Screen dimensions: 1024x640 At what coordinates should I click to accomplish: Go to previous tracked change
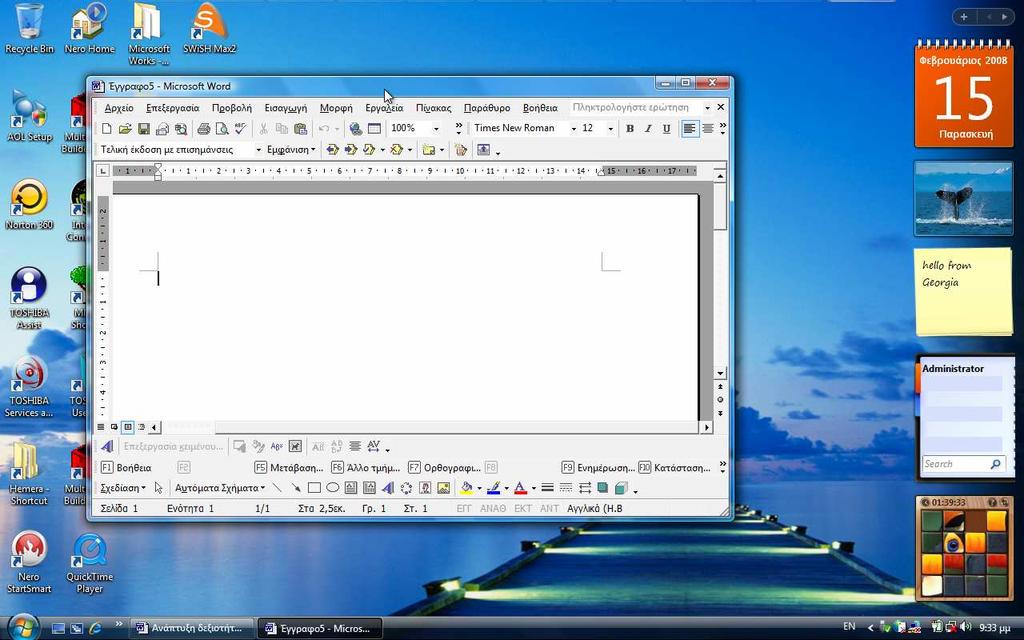332,150
